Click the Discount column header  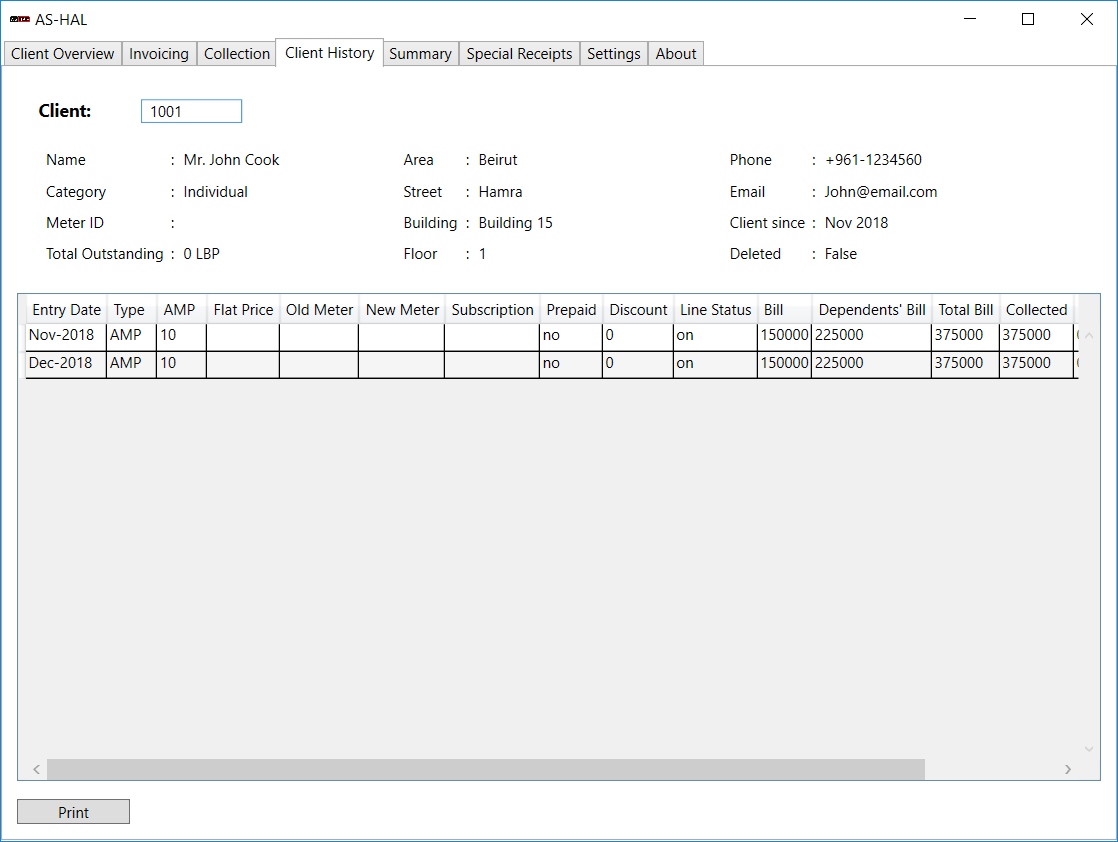pyautogui.click(x=638, y=310)
